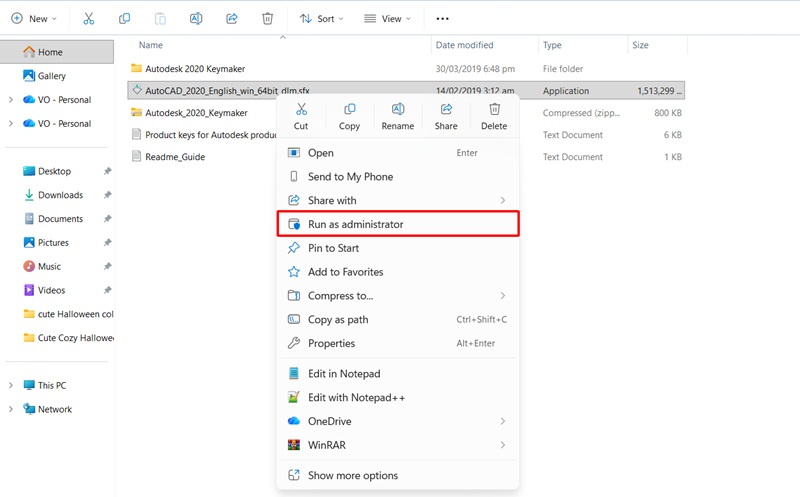Select Run as administrator
Viewport: 800px width, 497px height.
[398, 225]
